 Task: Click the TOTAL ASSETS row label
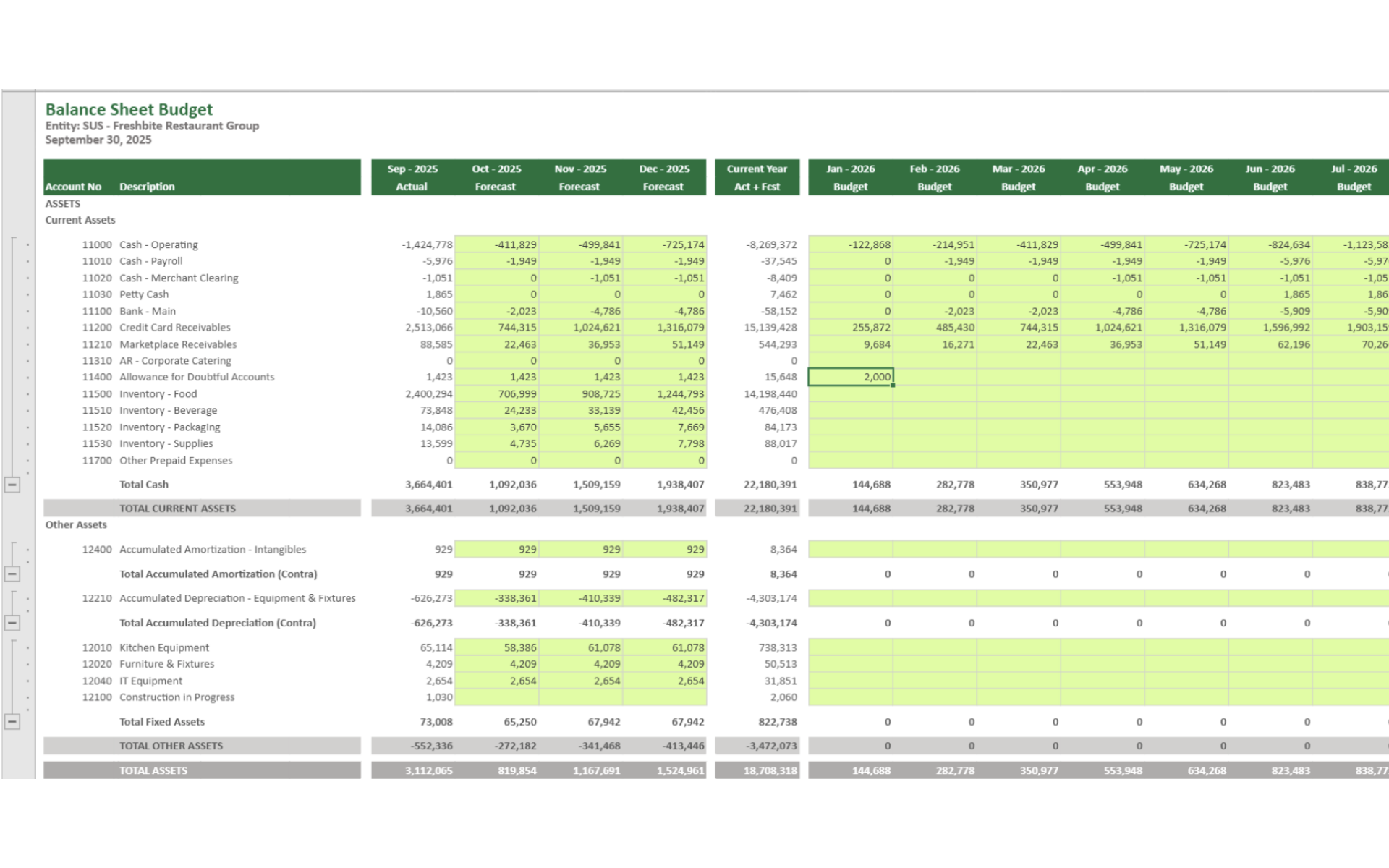click(153, 770)
